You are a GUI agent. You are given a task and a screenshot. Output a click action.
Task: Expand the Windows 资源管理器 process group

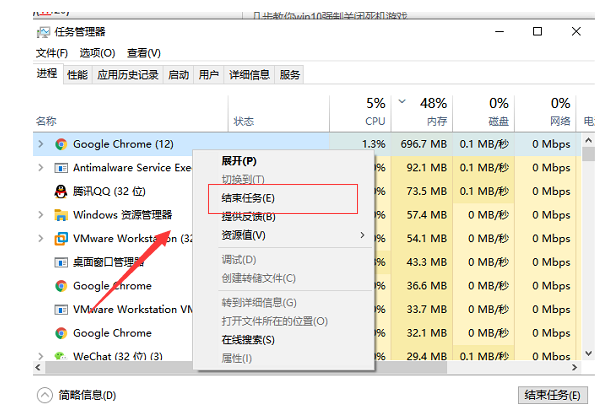(x=40, y=215)
